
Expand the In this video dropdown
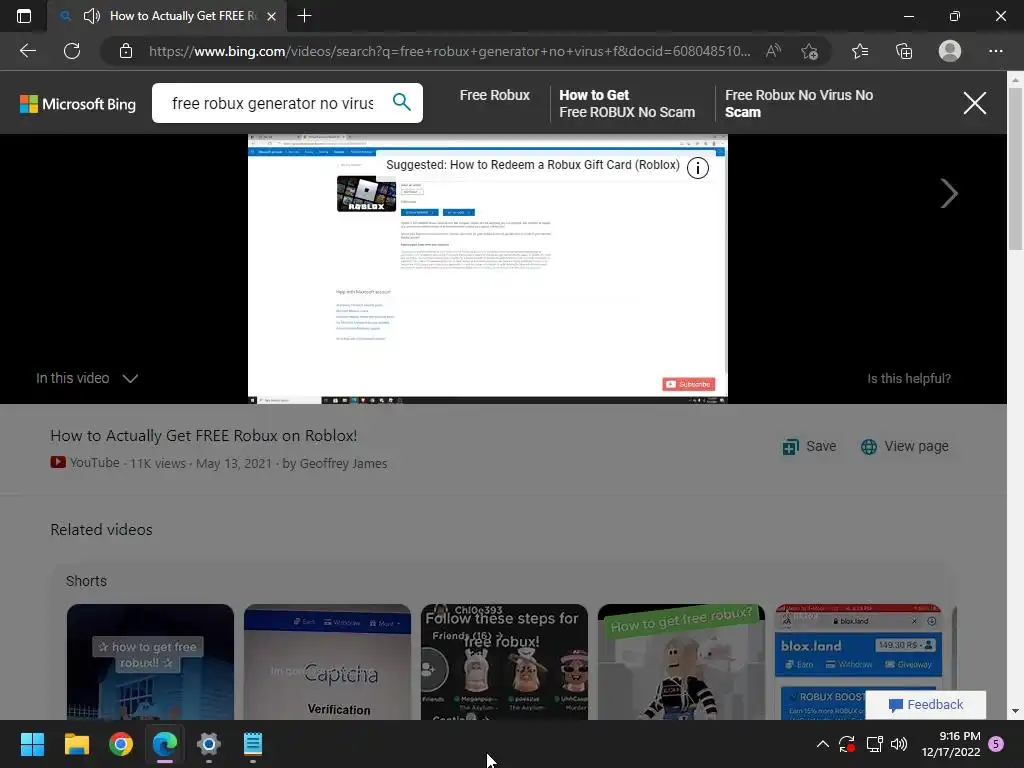[x=87, y=378]
